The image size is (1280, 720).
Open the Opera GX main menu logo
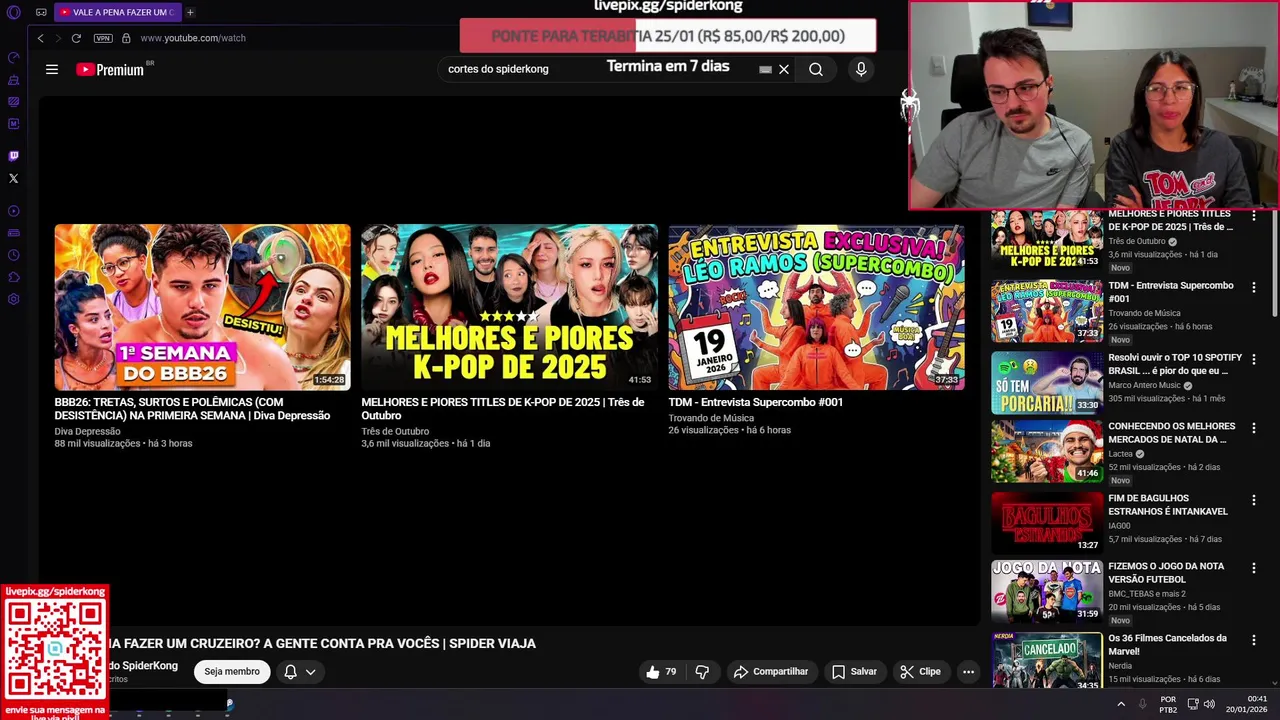(13, 12)
